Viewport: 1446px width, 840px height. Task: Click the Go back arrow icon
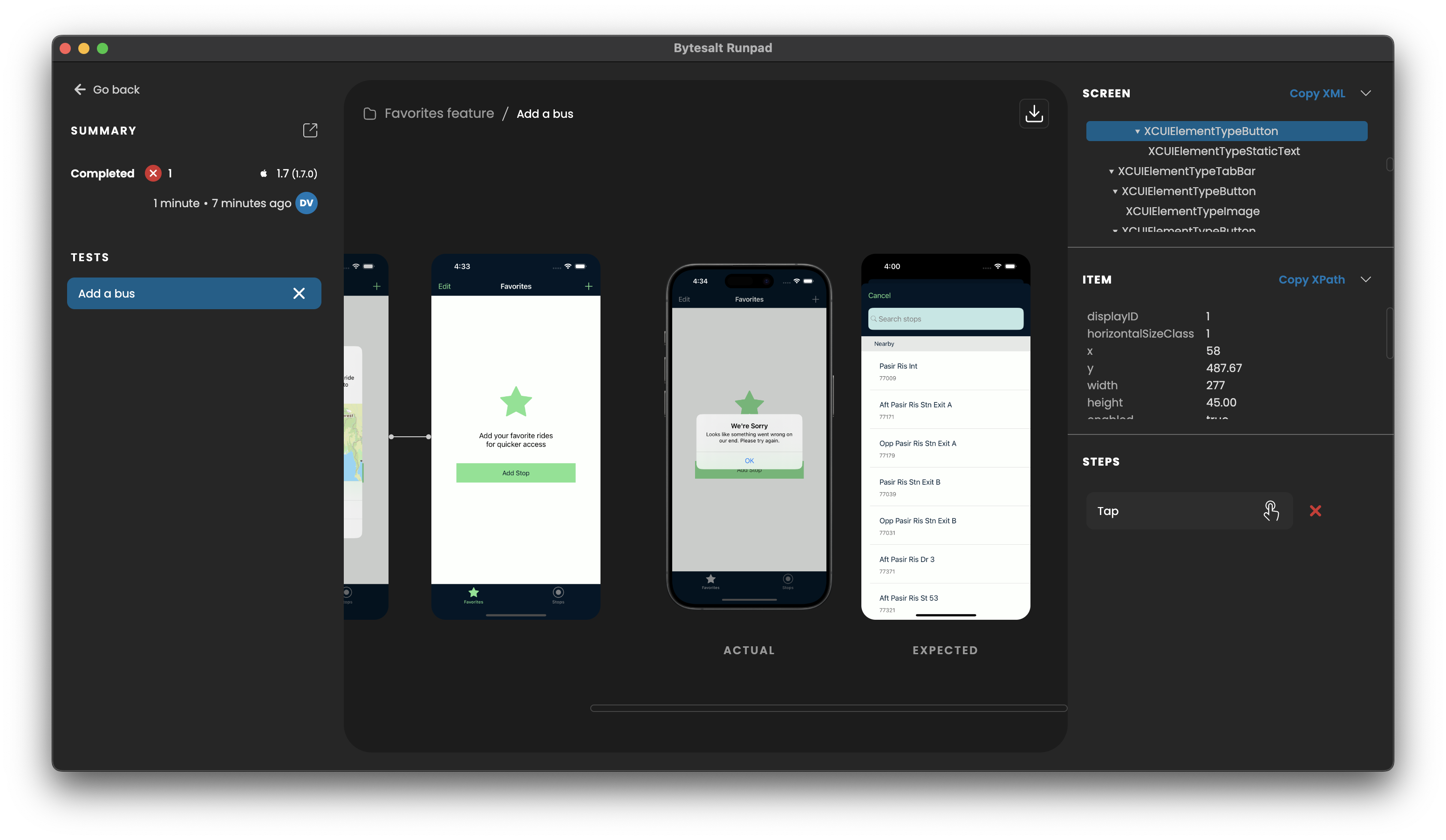point(80,89)
